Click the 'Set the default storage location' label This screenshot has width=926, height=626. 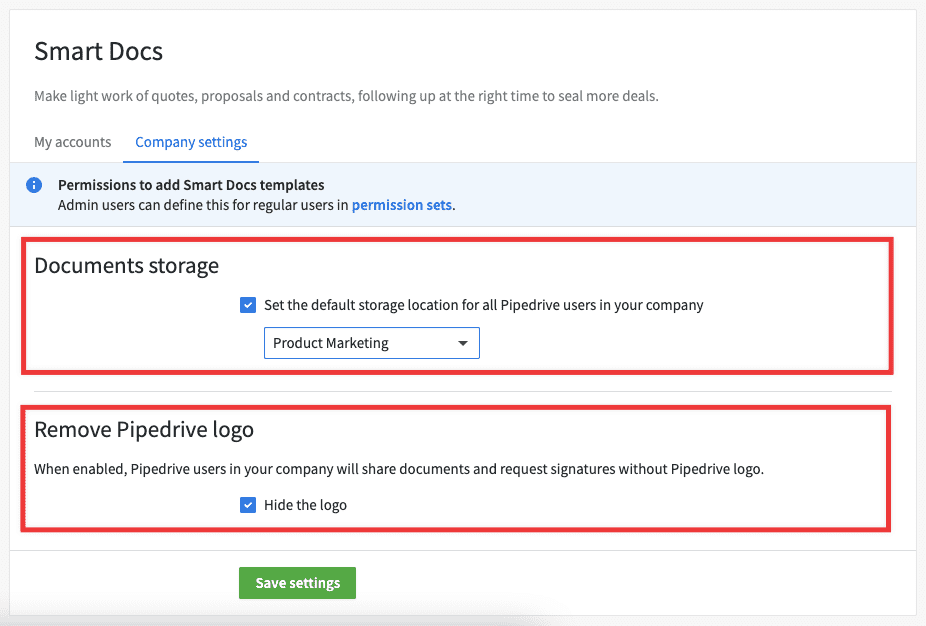484,305
